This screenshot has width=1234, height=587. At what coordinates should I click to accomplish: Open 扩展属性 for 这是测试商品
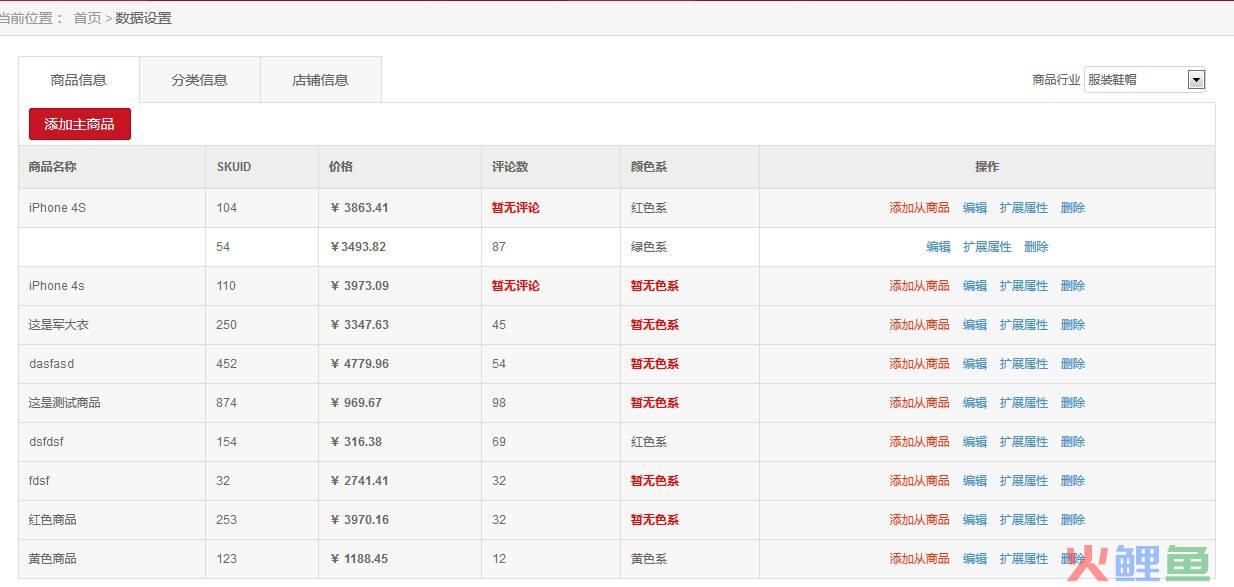tap(1024, 403)
